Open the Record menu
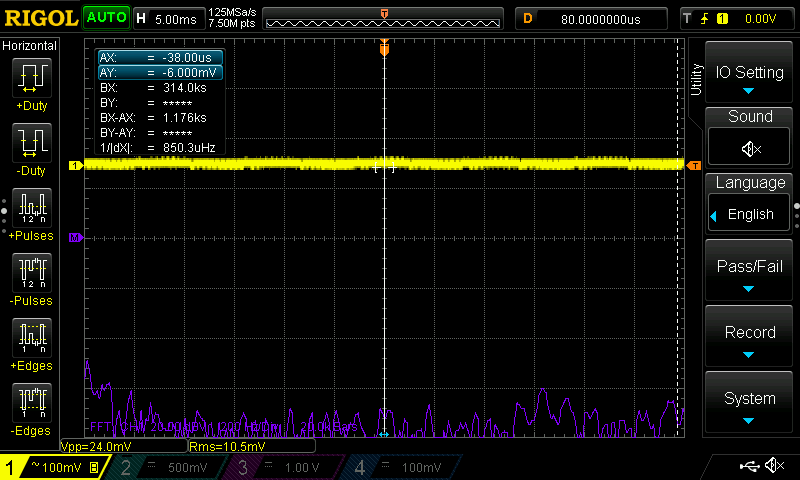Image resolution: width=800 pixels, height=480 pixels. [750, 338]
